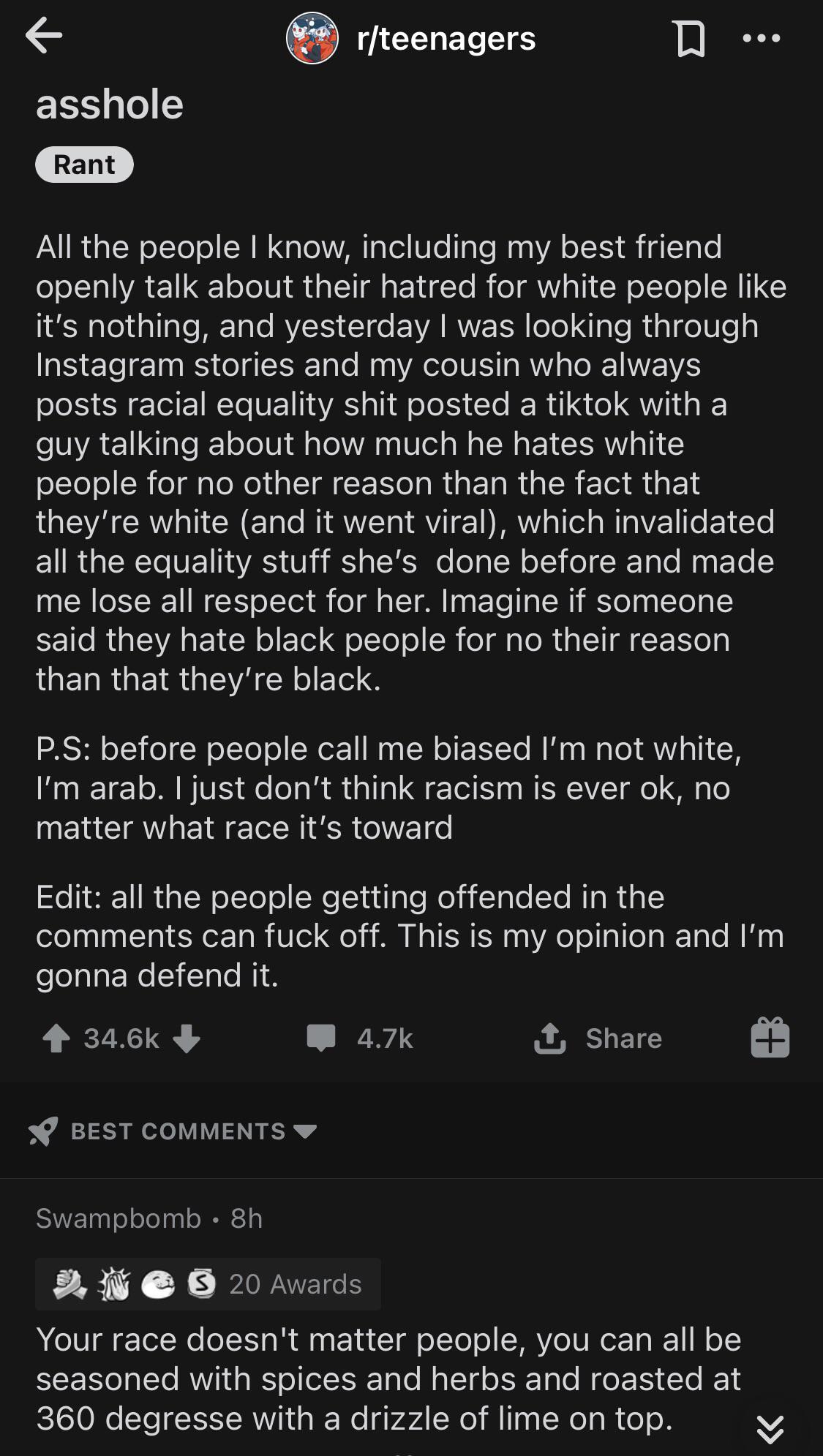Give an award with gift icon
The width and height of the screenshot is (823, 1456).
click(x=770, y=1038)
